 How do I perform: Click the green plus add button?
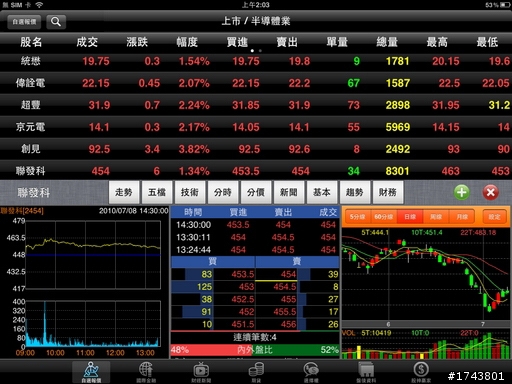(x=462, y=192)
